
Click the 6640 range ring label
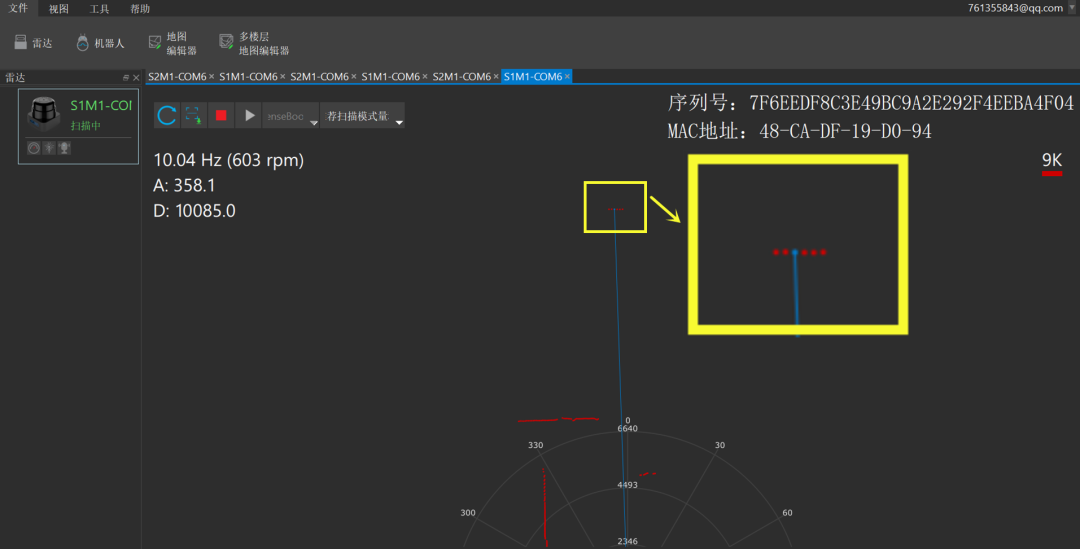click(x=627, y=428)
